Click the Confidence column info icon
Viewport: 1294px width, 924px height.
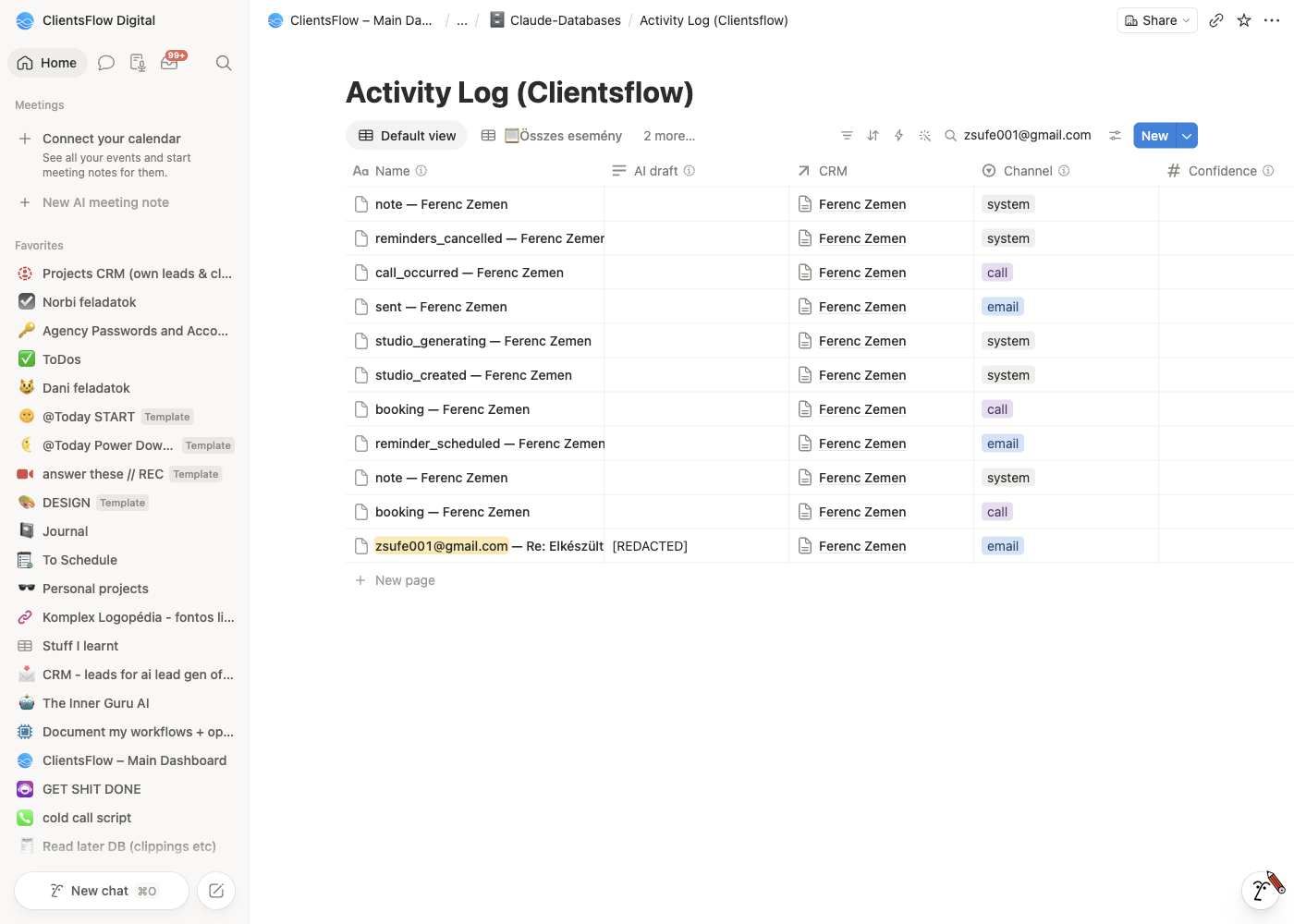(1268, 171)
